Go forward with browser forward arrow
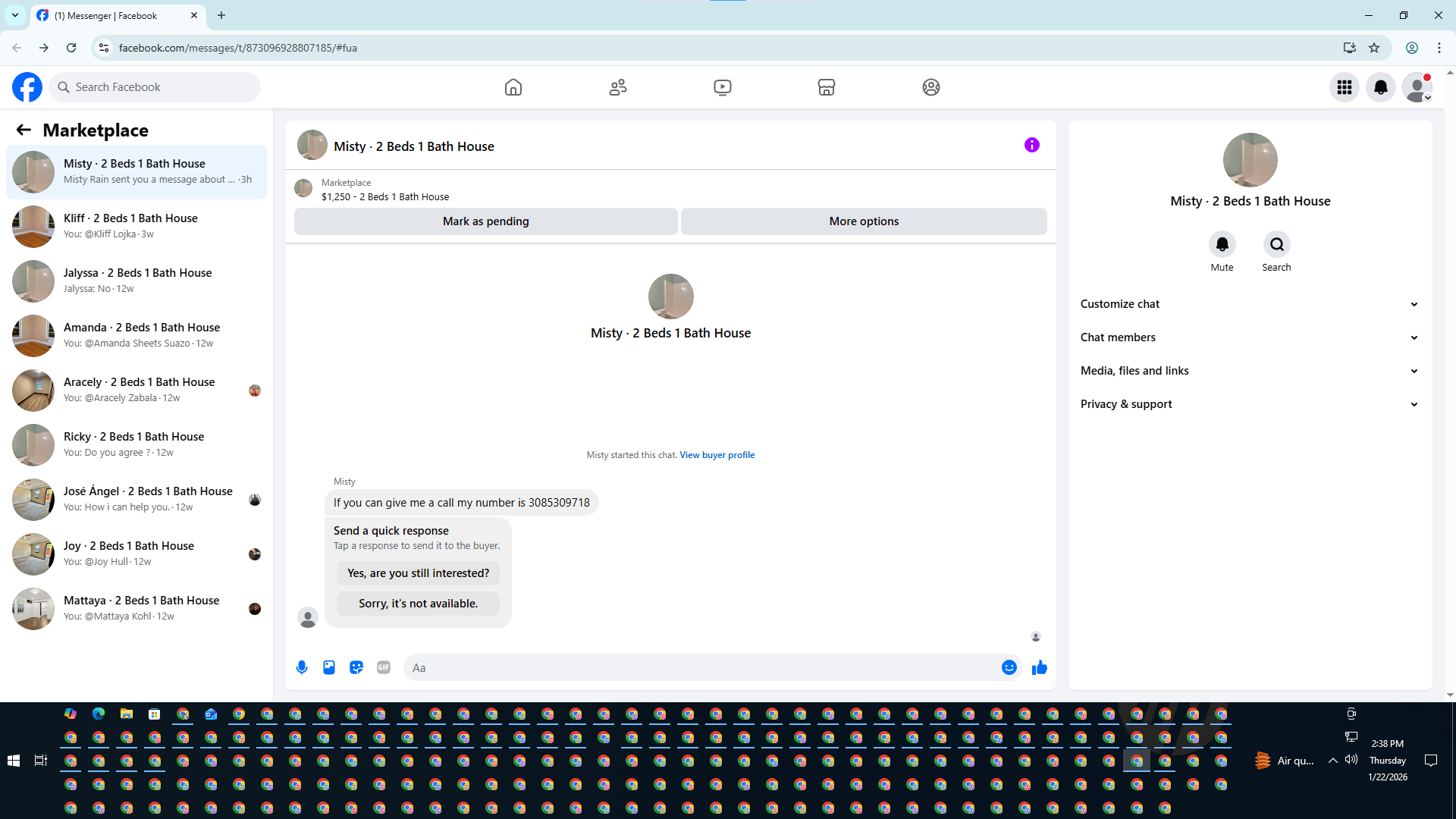Viewport: 1456px width, 819px height. [x=44, y=48]
